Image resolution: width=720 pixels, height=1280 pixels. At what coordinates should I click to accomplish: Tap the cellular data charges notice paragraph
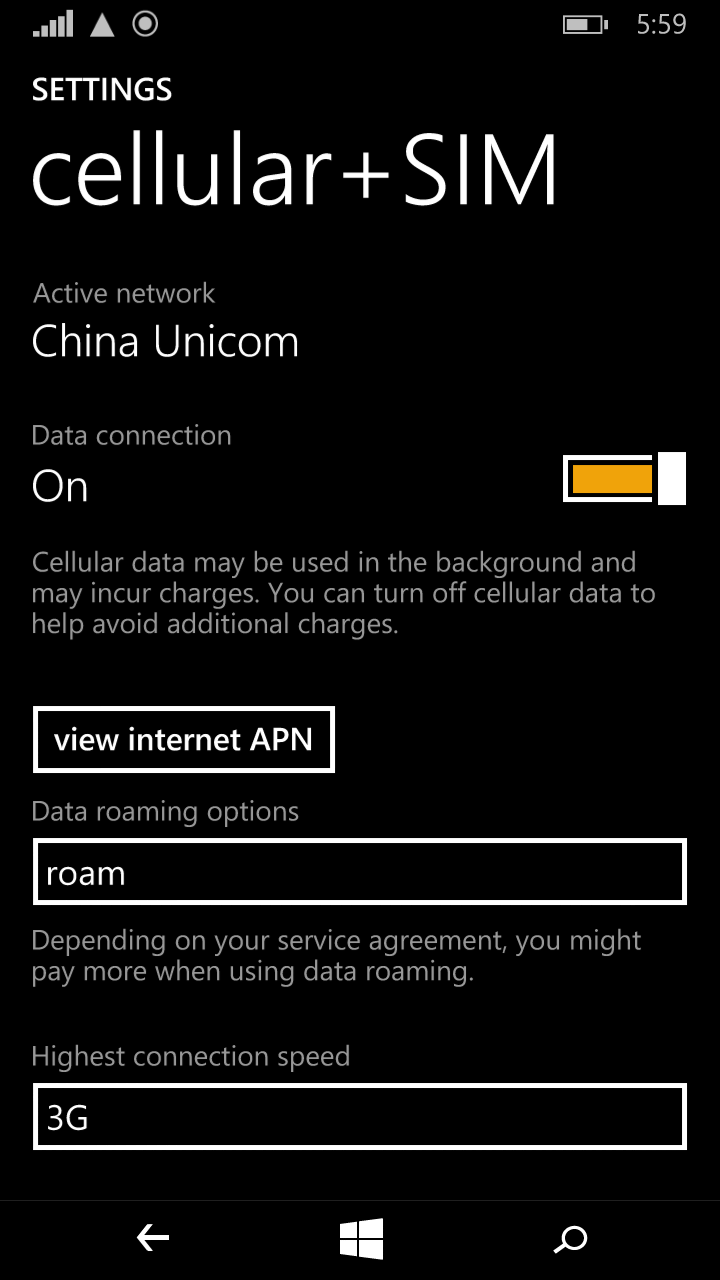pos(344,593)
